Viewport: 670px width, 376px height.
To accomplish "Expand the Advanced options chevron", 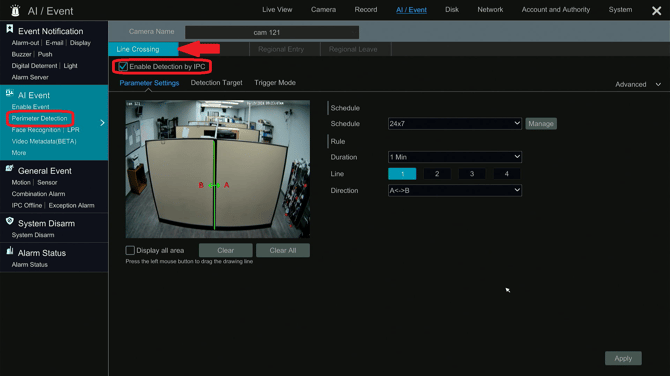I will click(658, 85).
